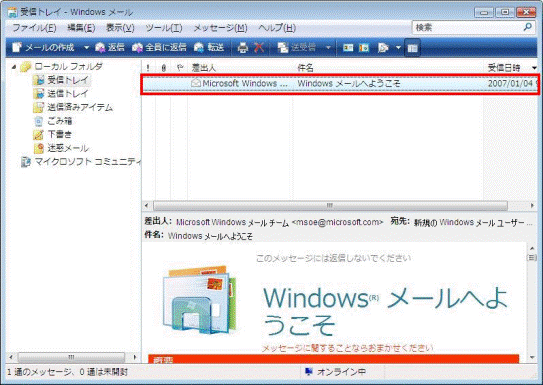The height and width of the screenshot is (385, 543).
Task: Sort by the flag column header
Action: 179,68
